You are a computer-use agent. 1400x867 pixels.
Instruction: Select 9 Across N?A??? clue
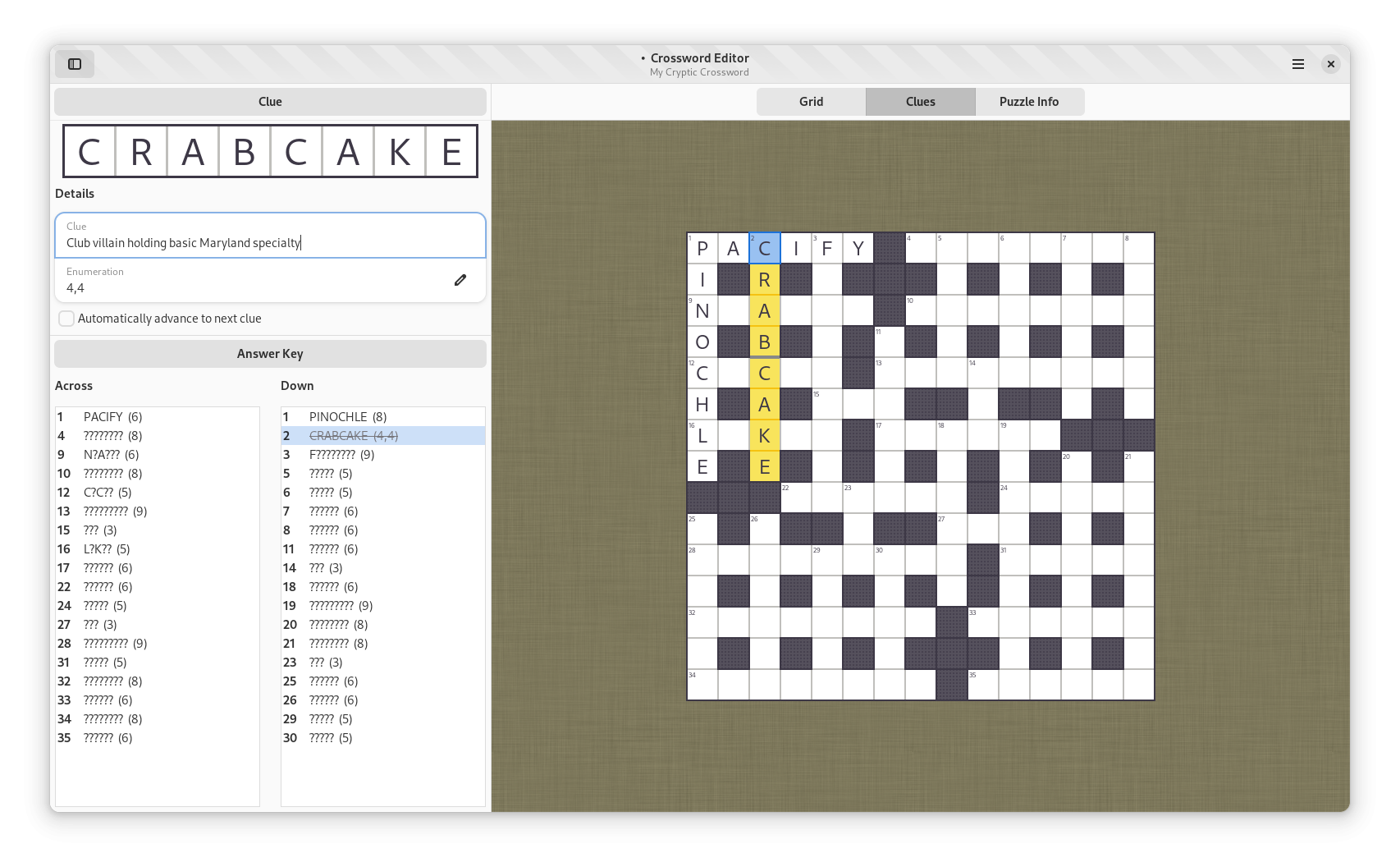(158, 455)
